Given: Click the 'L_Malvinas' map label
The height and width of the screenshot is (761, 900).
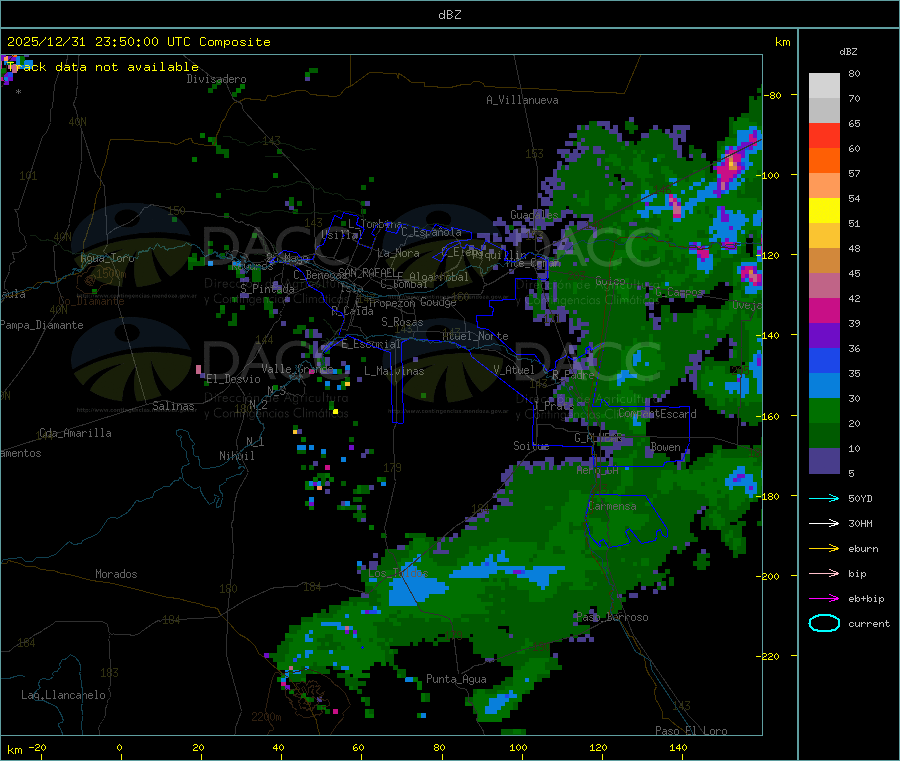Looking at the screenshot, I should tap(394, 371).
